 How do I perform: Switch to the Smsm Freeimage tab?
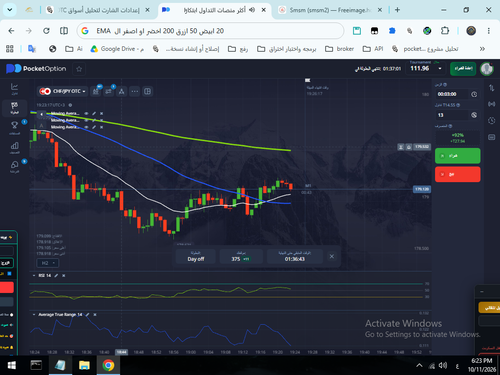(x=330, y=10)
